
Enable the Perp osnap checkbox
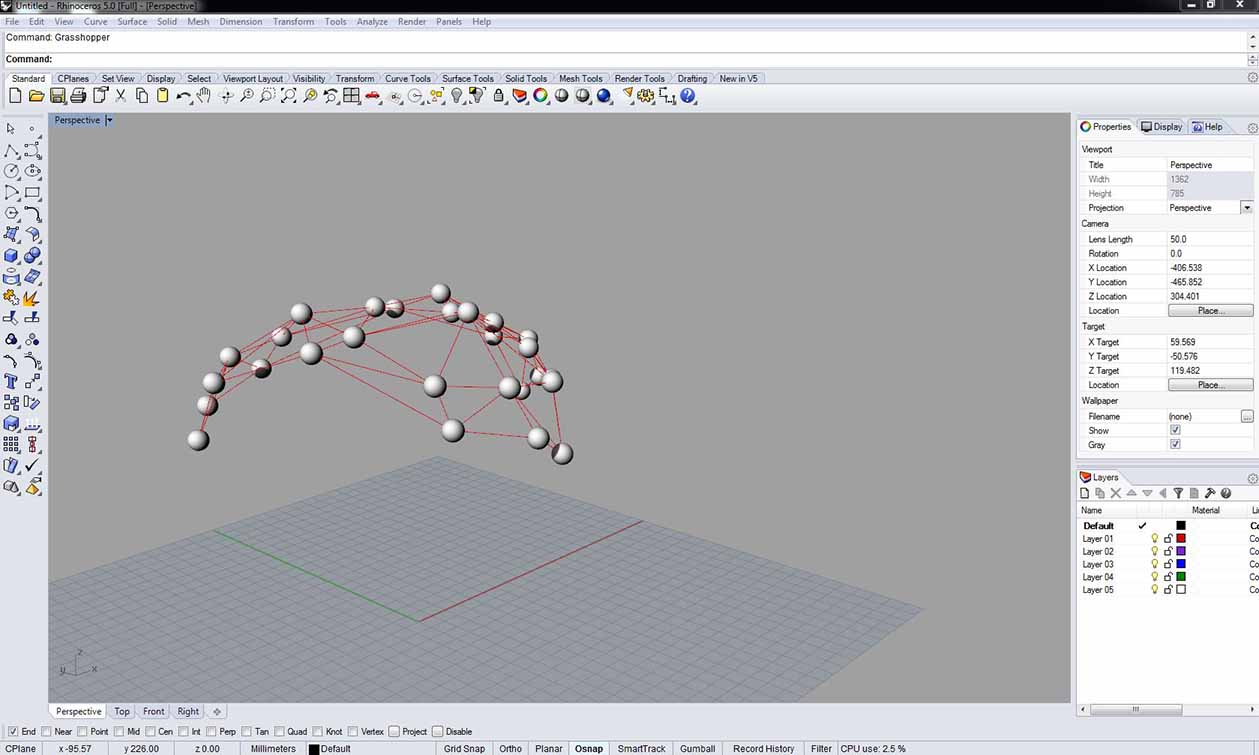[x=212, y=732]
